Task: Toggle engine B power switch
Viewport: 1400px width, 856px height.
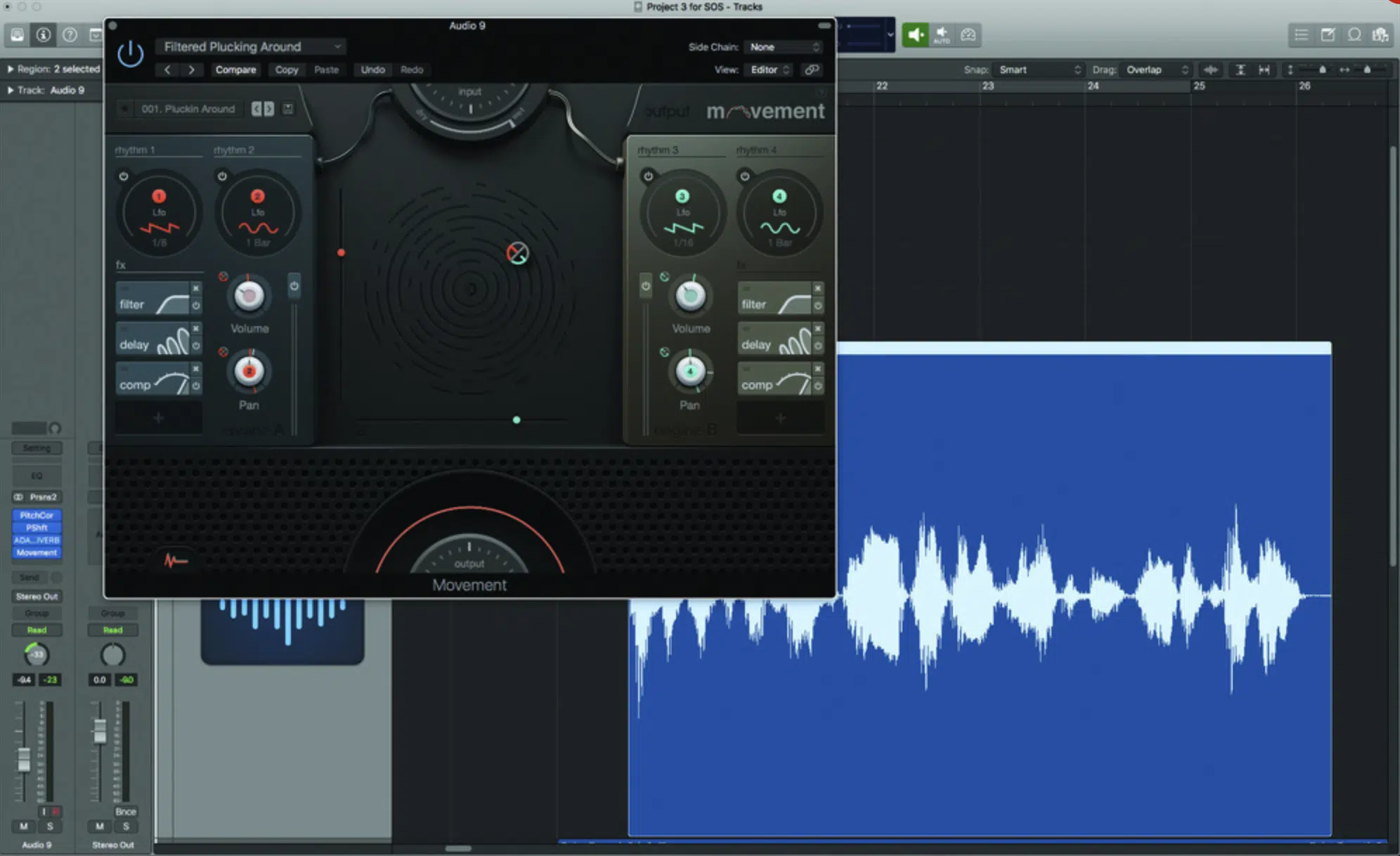Action: click(x=646, y=286)
